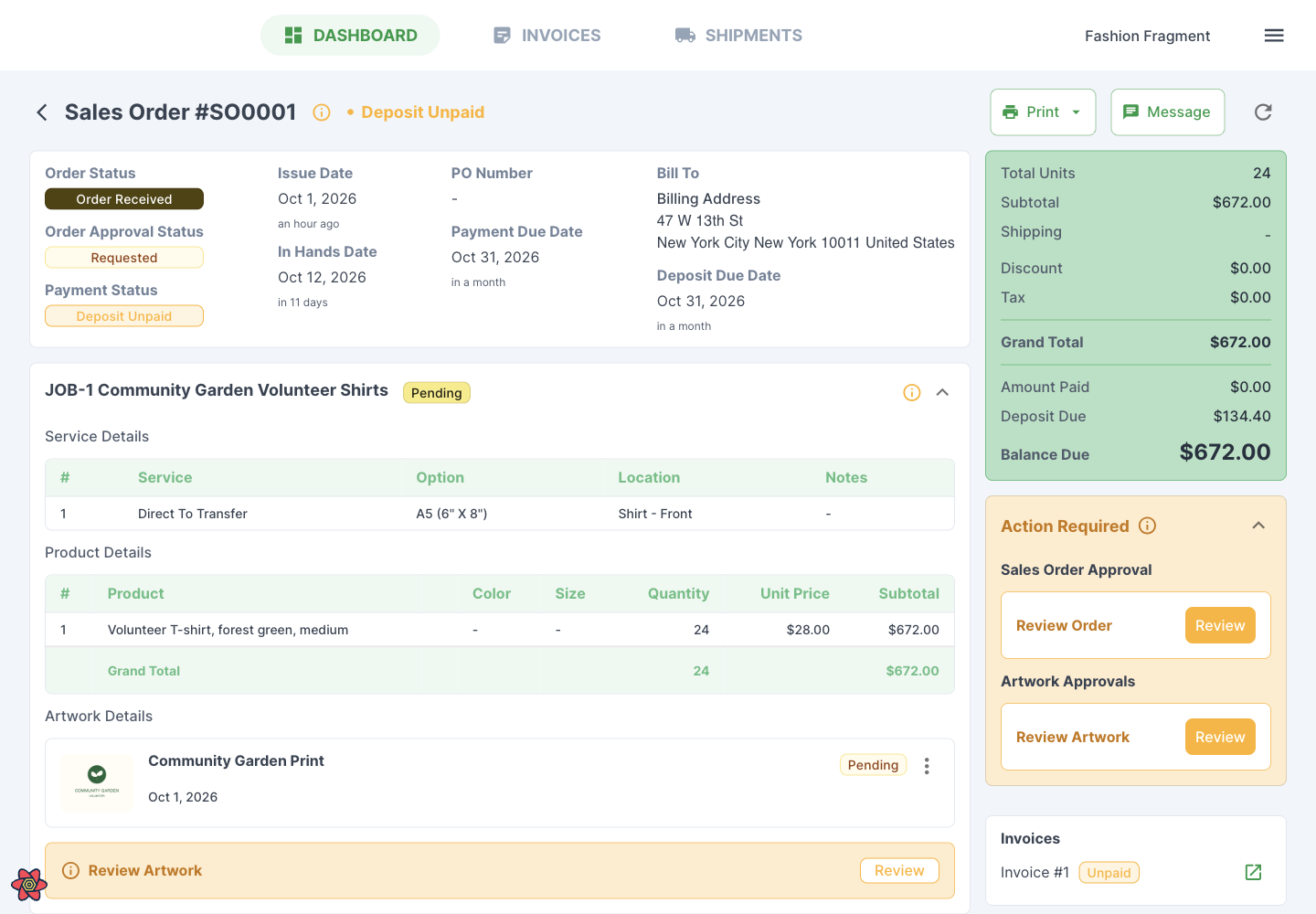1316x914 pixels.
Task: Click the warning icon in the Review Artwork banner
Action: [70, 871]
